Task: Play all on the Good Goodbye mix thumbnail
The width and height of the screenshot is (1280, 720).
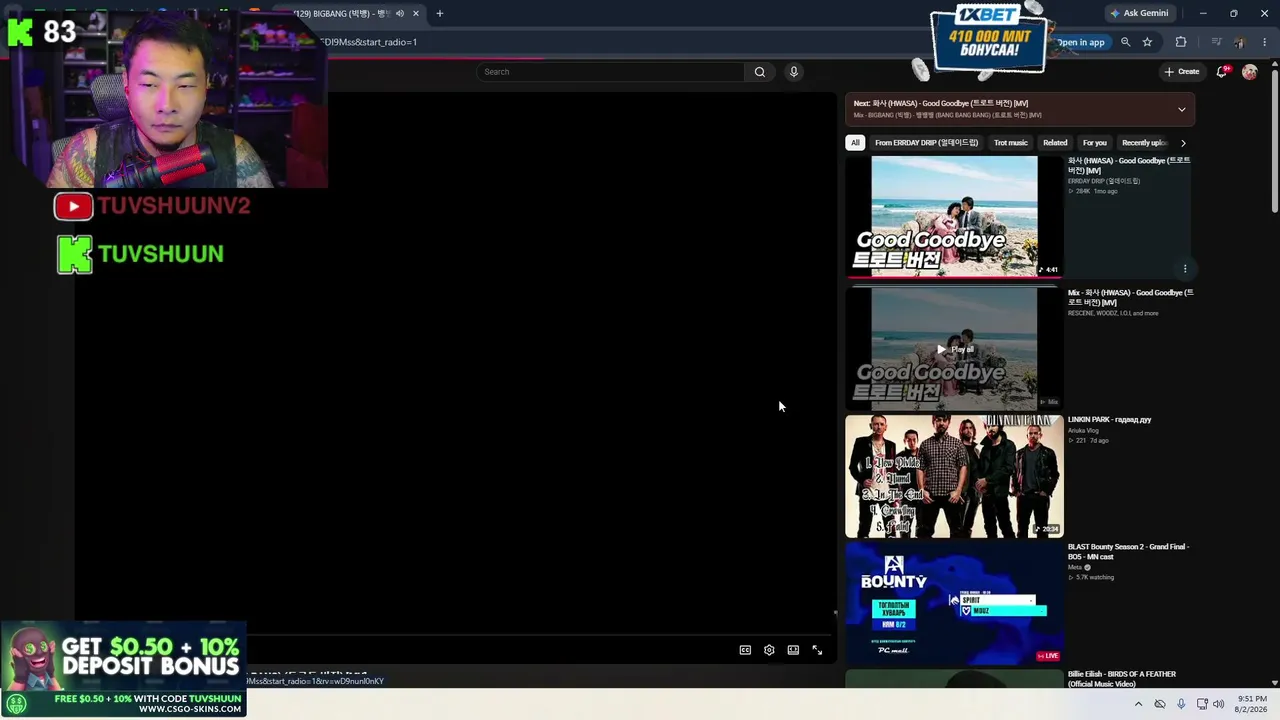Action: point(954,349)
